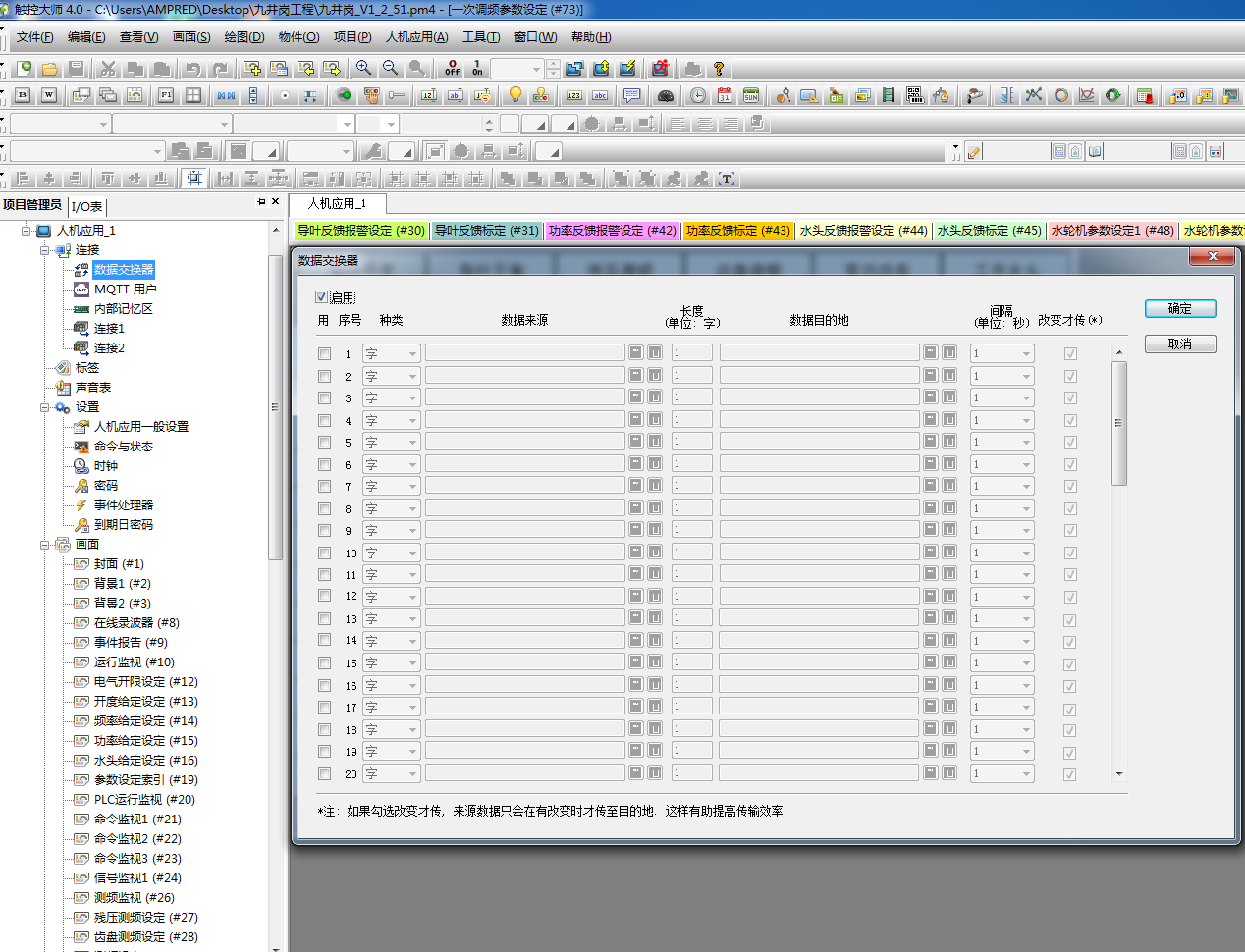Click the GIF display object icon

[837, 95]
